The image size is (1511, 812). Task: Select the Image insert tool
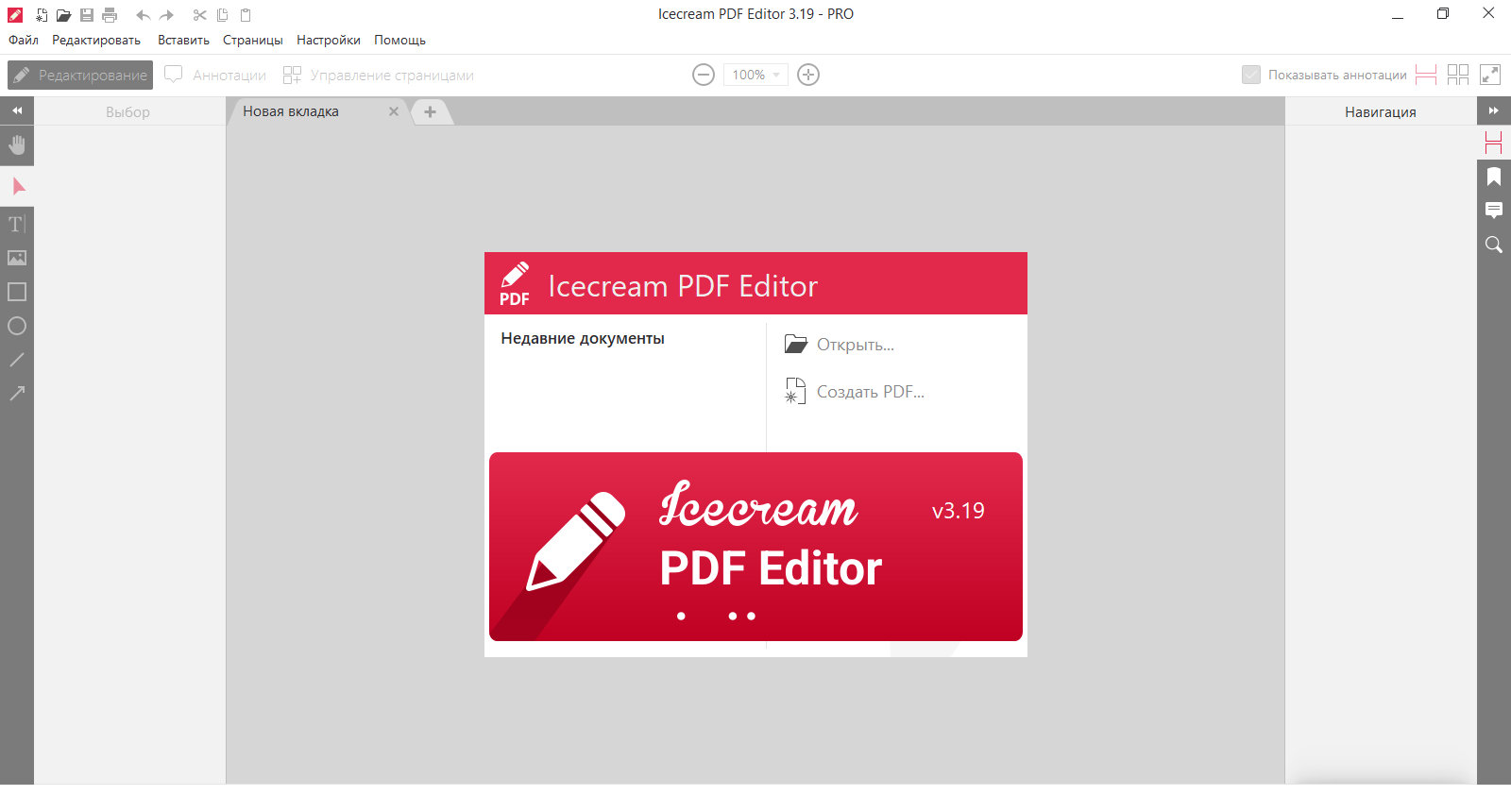click(17, 258)
